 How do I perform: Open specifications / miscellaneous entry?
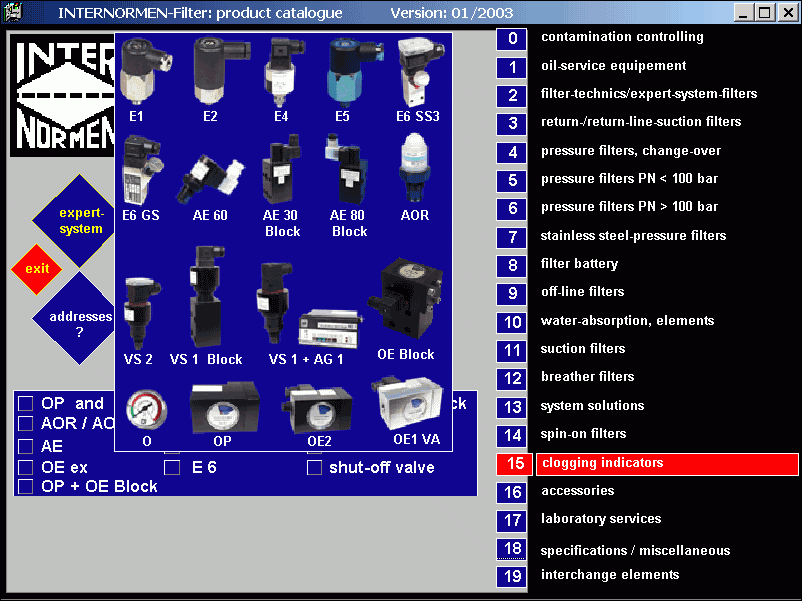(x=635, y=550)
